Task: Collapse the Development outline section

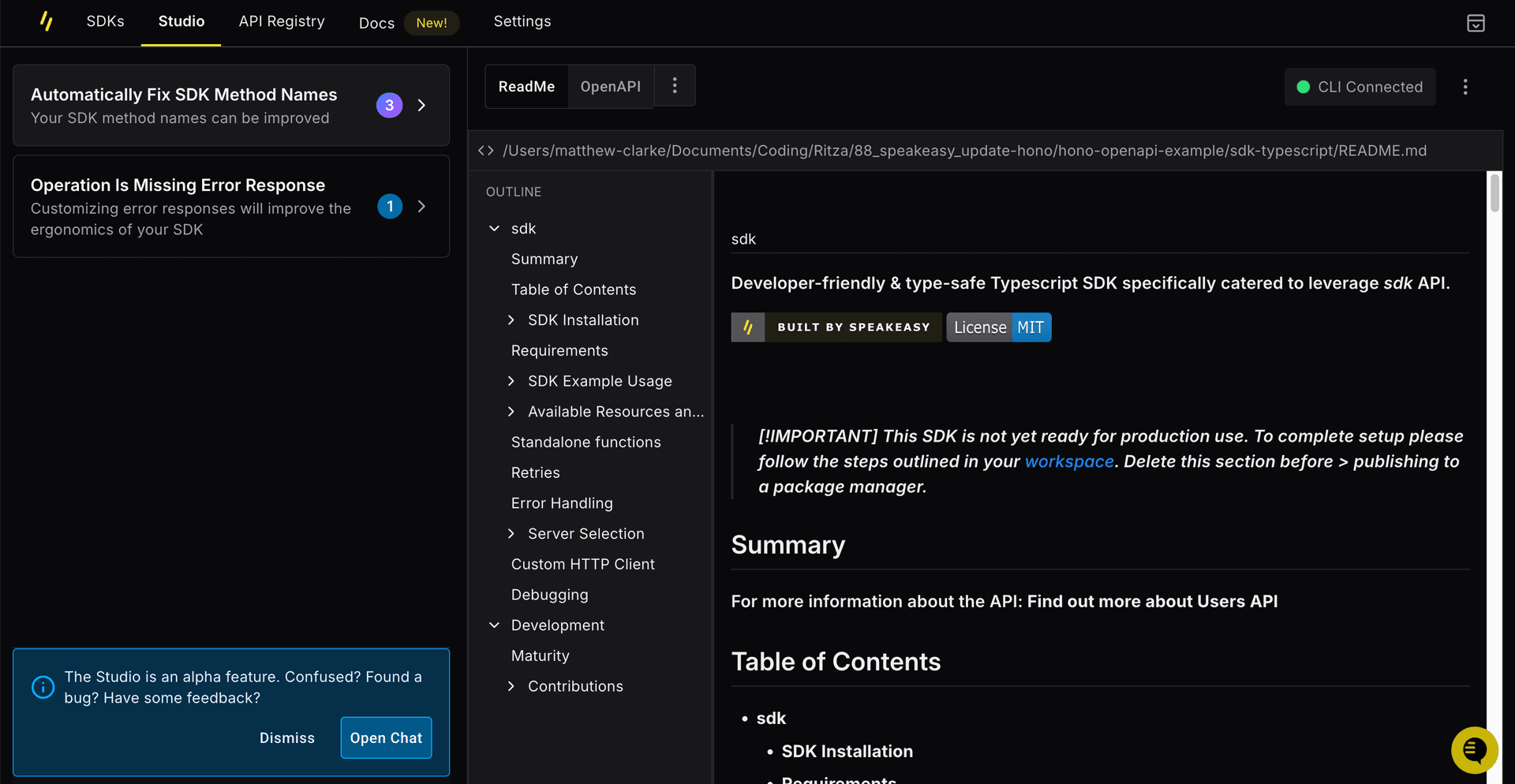Action: tap(493, 625)
